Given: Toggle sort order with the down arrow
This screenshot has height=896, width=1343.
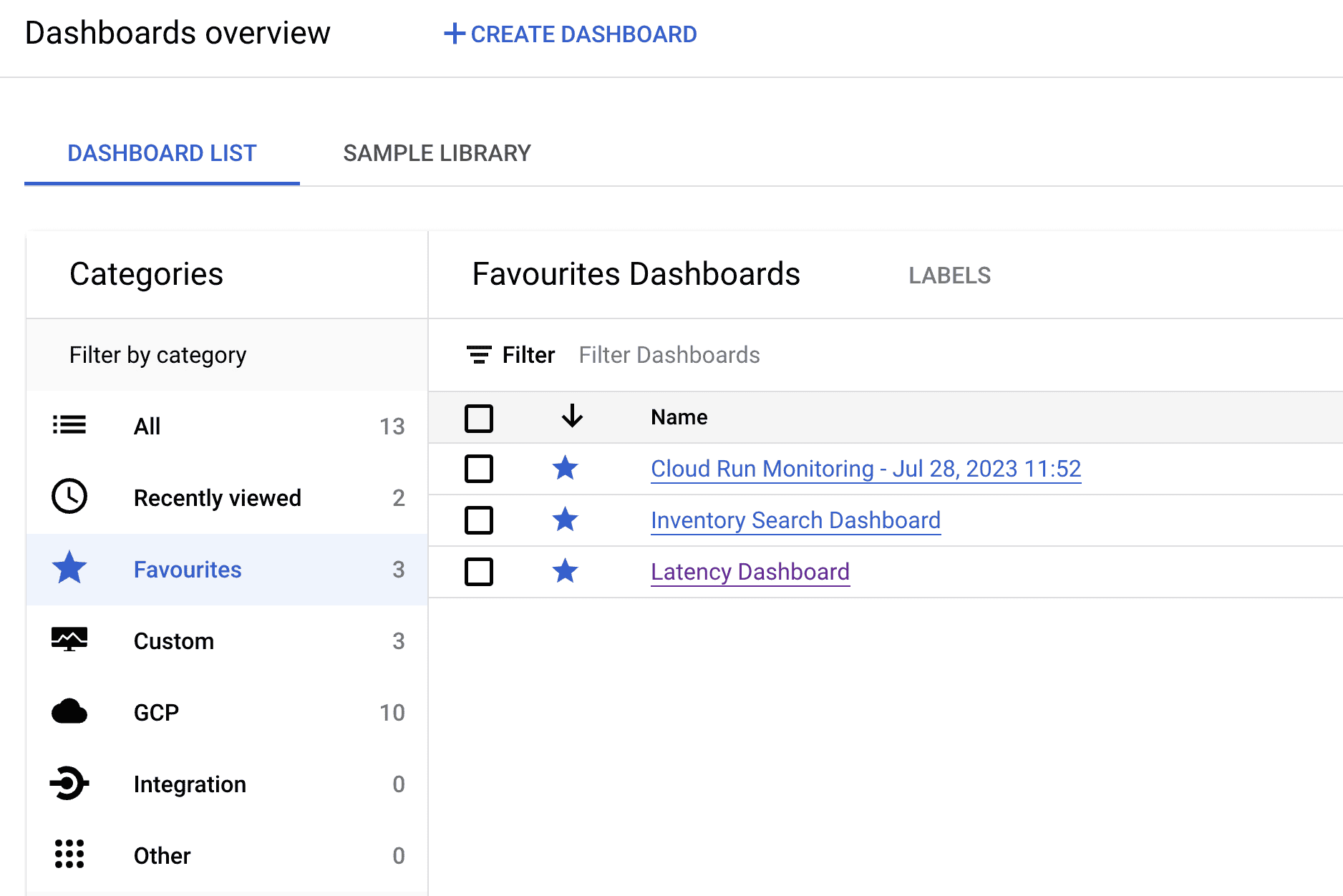Looking at the screenshot, I should [572, 416].
